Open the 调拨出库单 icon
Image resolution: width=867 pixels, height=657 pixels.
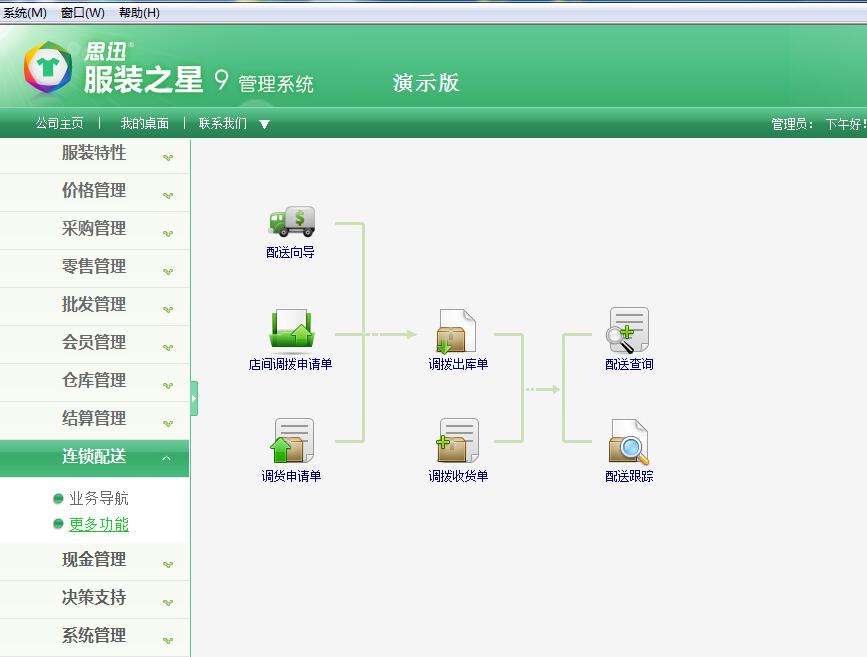tap(457, 331)
